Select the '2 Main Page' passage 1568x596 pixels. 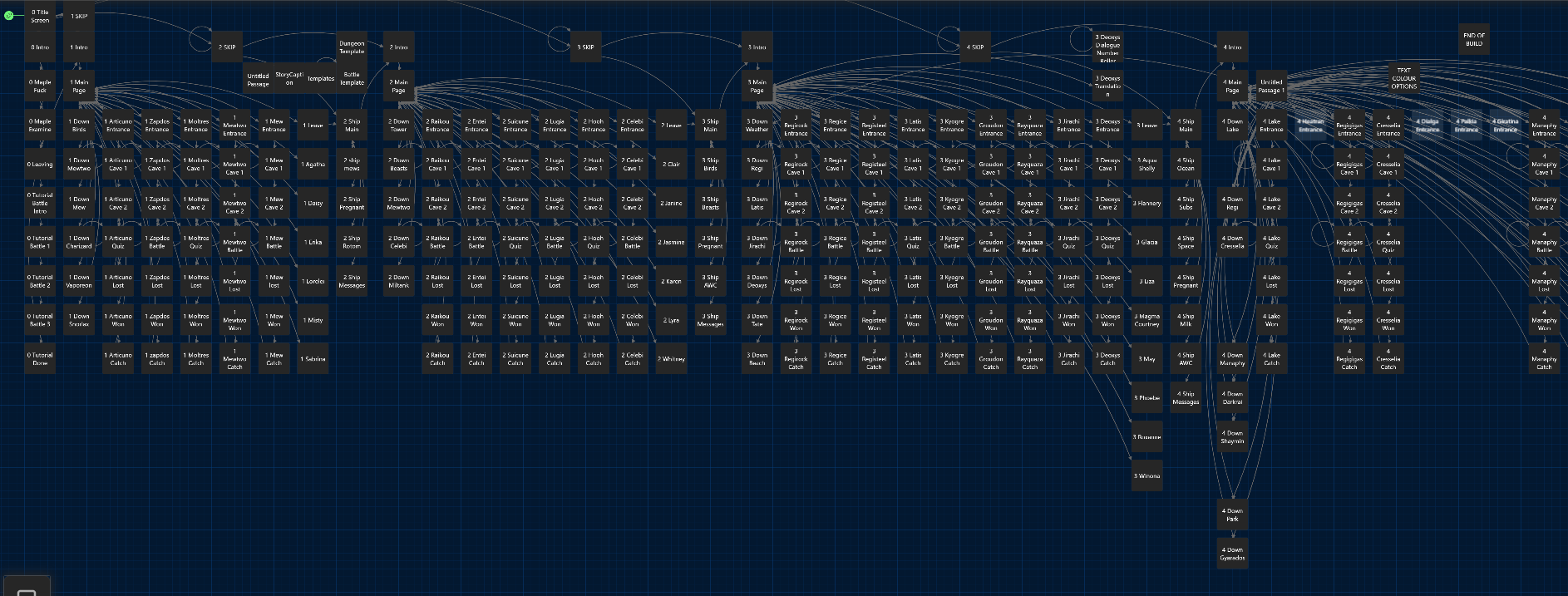pyautogui.click(x=399, y=86)
